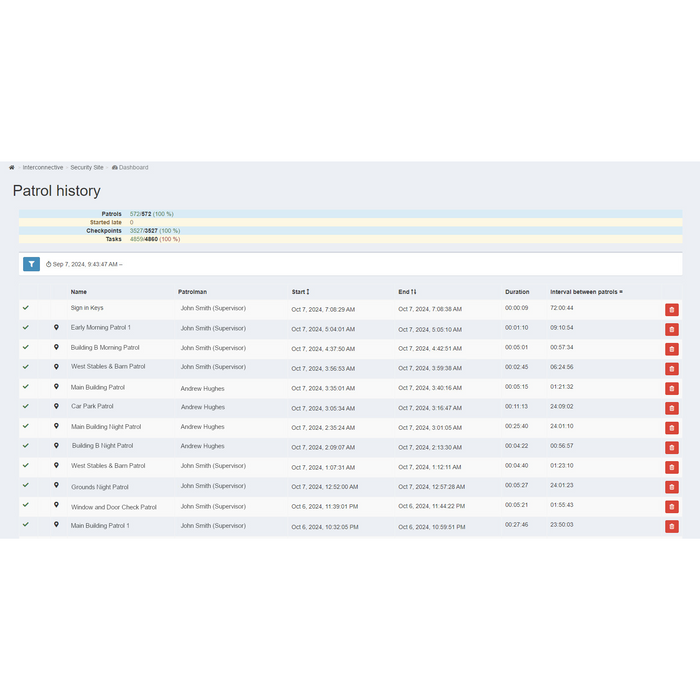Go to the Dashboard breadcrumb

130,167
